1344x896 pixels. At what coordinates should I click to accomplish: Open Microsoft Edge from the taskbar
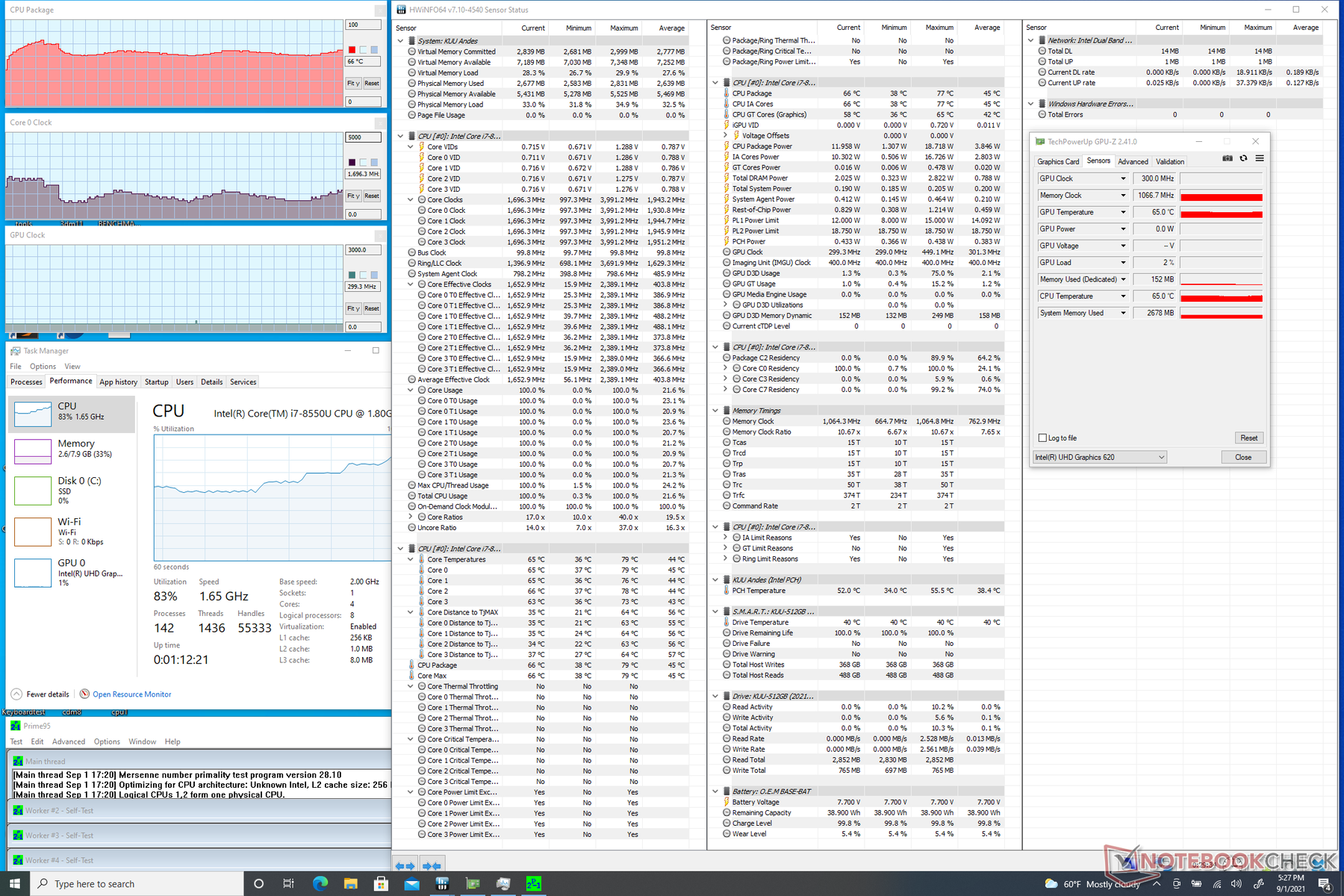[x=320, y=883]
